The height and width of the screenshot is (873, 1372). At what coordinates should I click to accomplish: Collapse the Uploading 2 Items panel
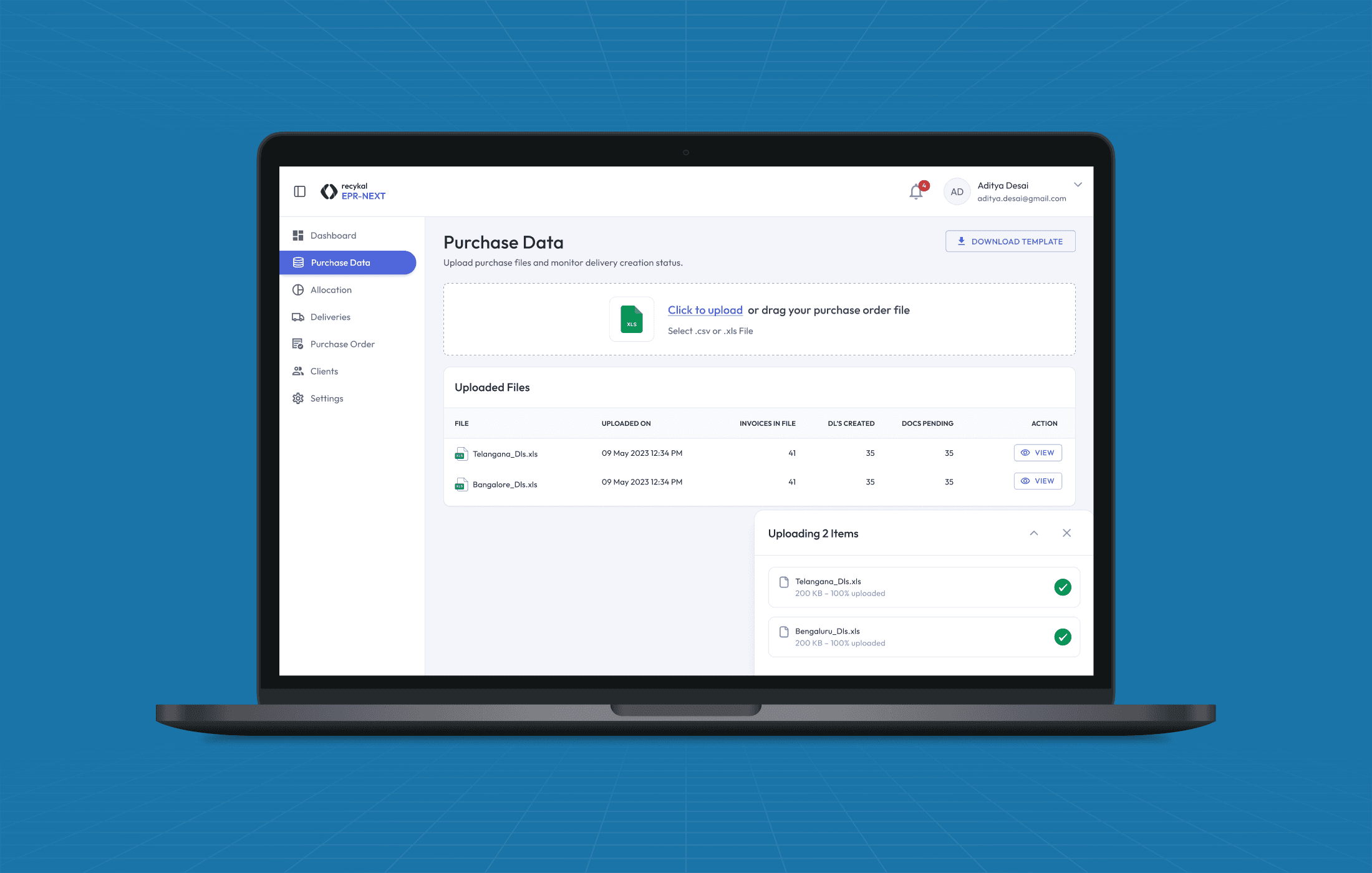click(x=1033, y=533)
